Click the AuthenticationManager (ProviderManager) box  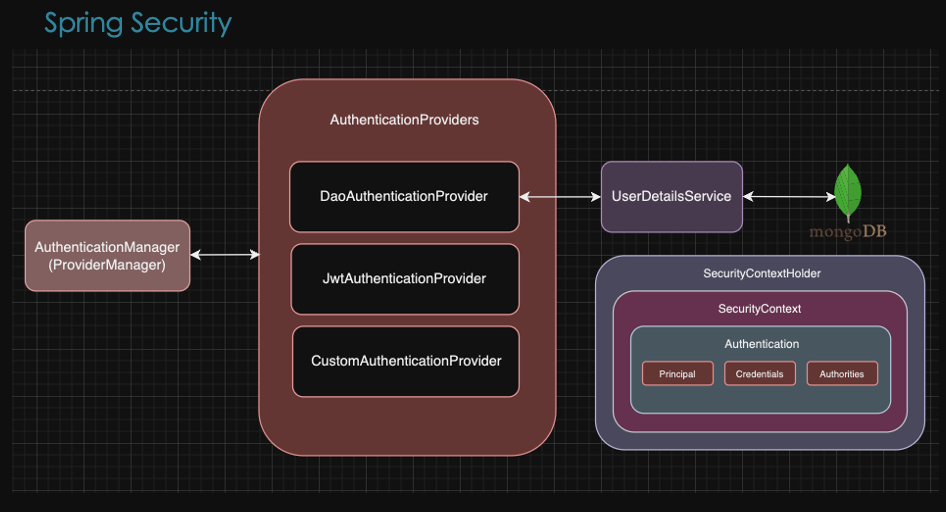coord(107,256)
